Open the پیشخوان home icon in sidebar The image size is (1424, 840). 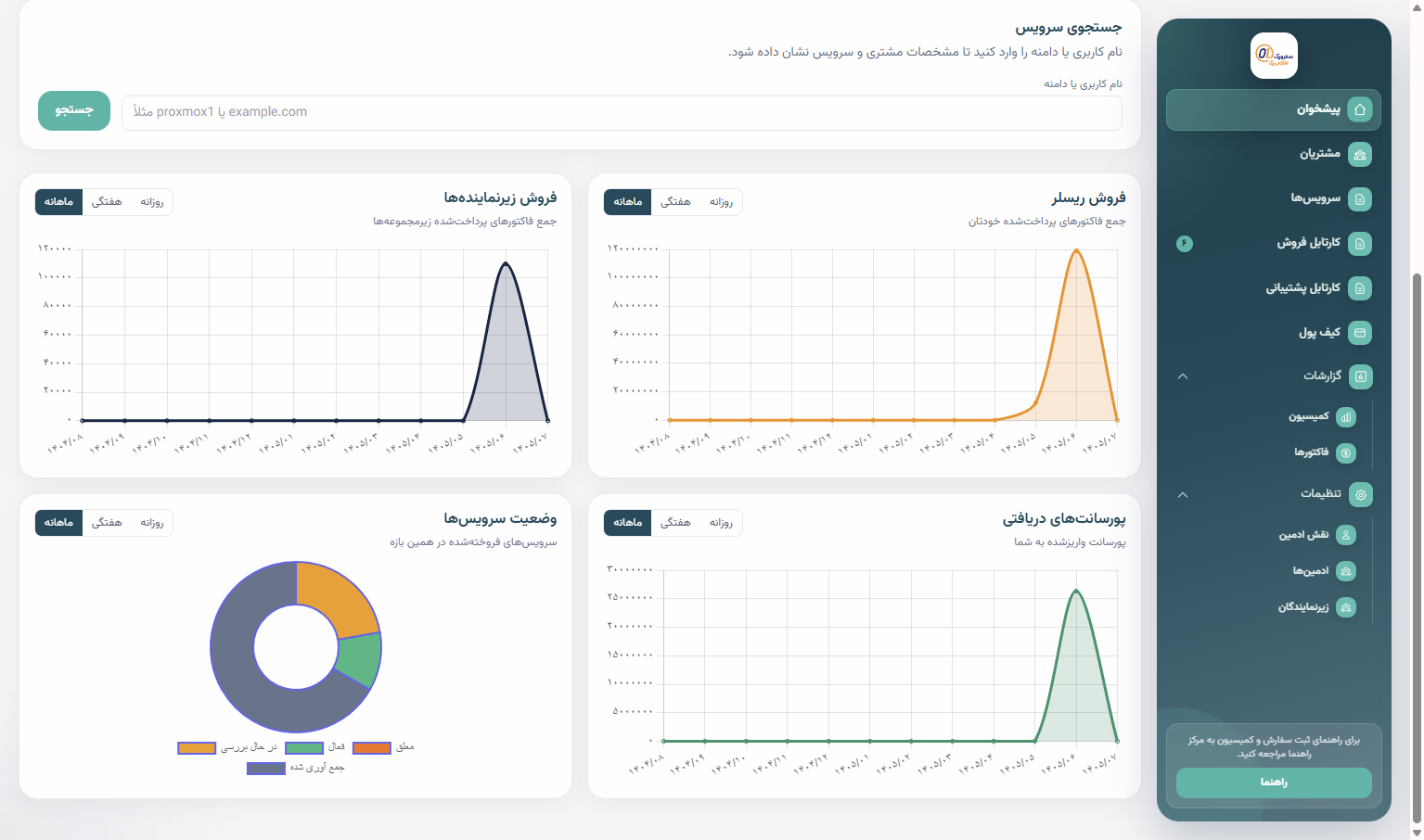click(x=1360, y=109)
